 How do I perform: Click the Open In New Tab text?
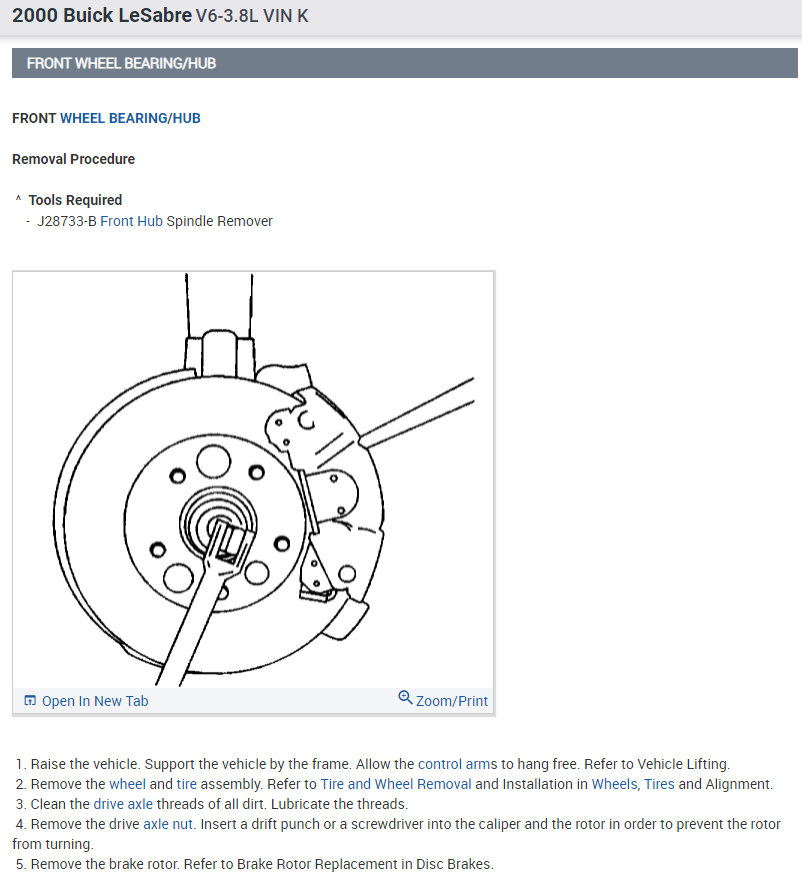click(95, 701)
